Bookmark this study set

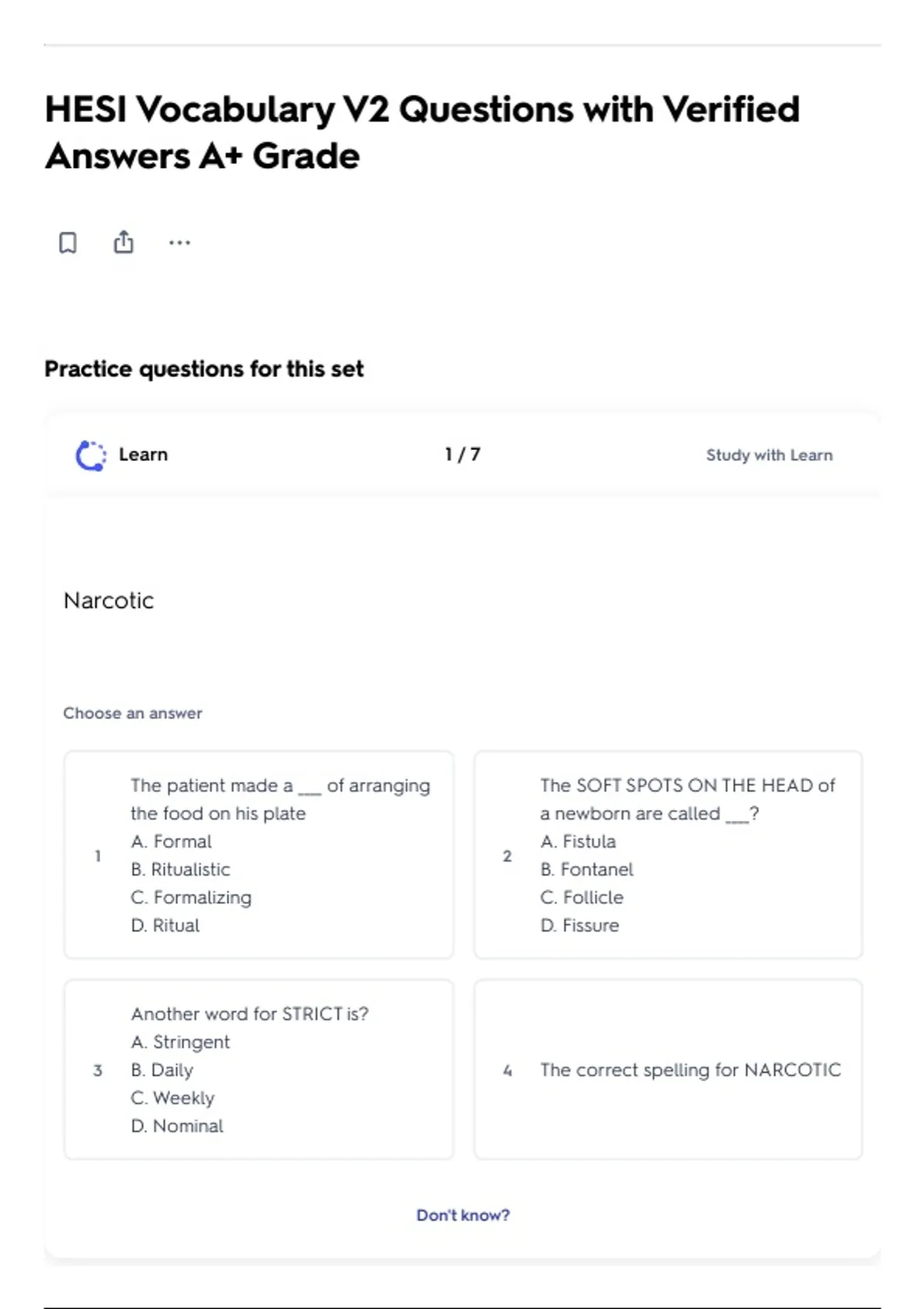tap(68, 243)
